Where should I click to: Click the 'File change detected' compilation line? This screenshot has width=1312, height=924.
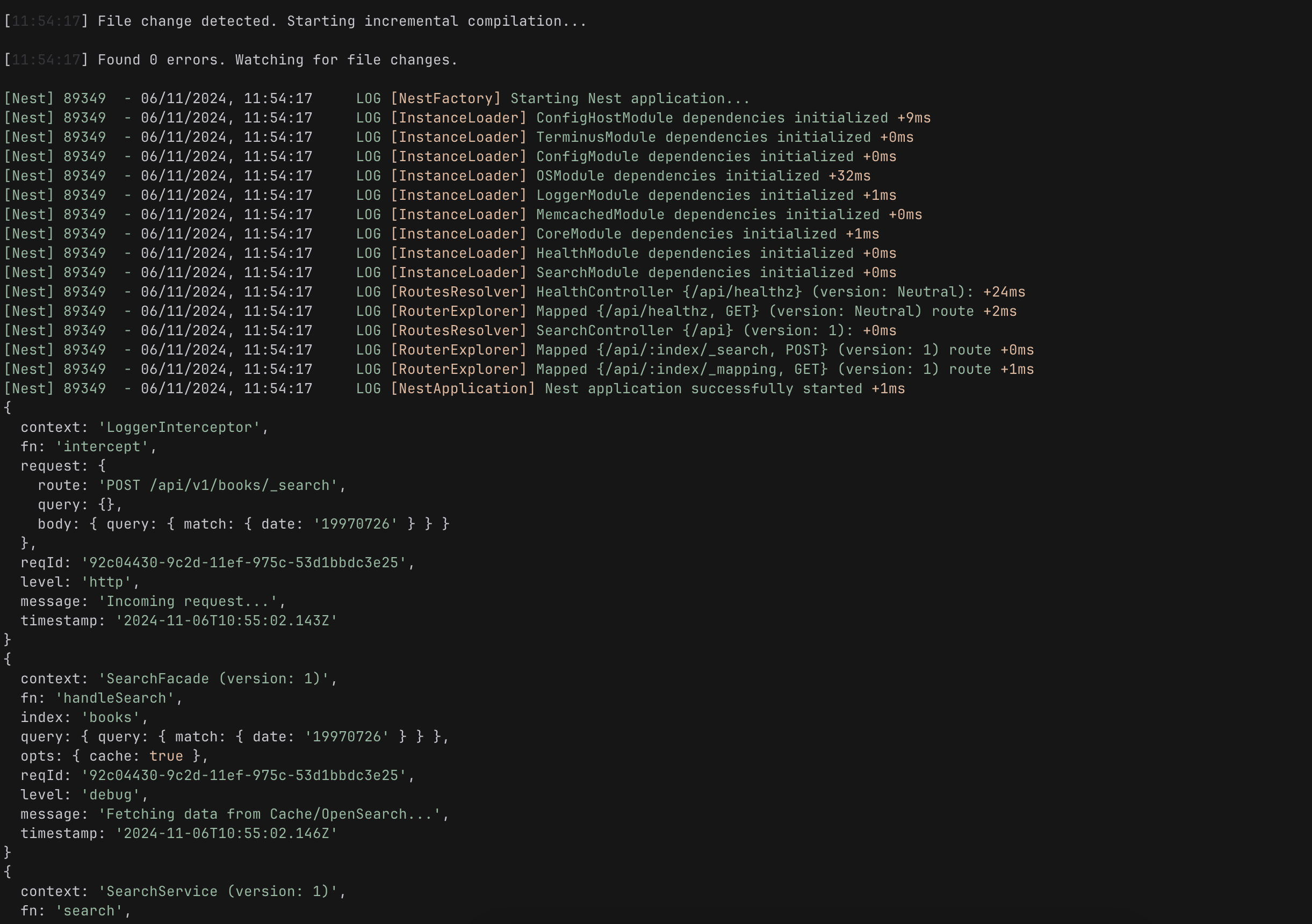tap(295, 21)
